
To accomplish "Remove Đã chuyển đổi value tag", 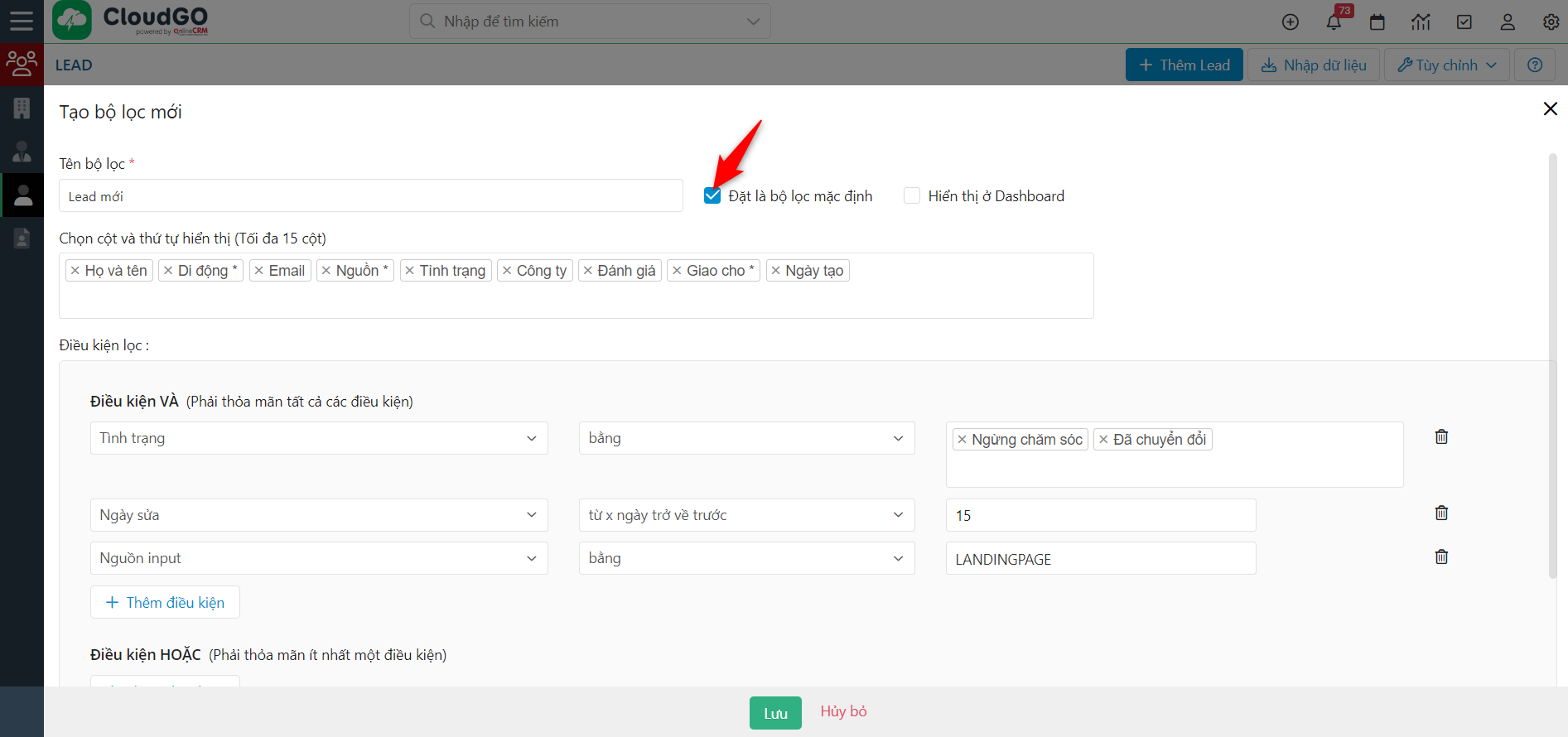I will pos(1103,440).
